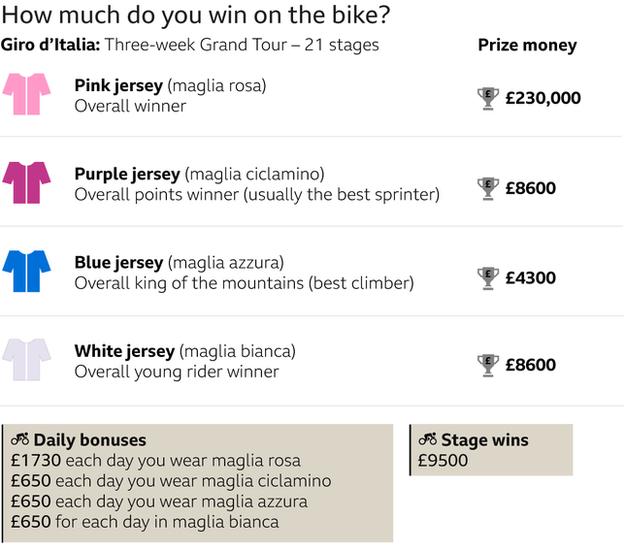Click the £9500 stage wins amount
The image size is (624, 551).
443,461
